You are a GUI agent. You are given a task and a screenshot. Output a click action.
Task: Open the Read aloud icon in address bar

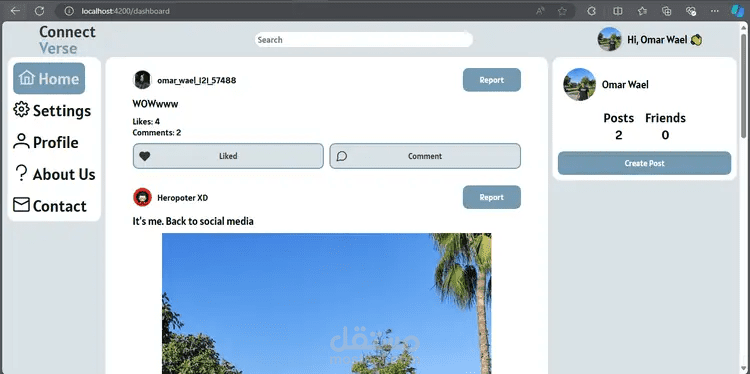tap(540, 11)
